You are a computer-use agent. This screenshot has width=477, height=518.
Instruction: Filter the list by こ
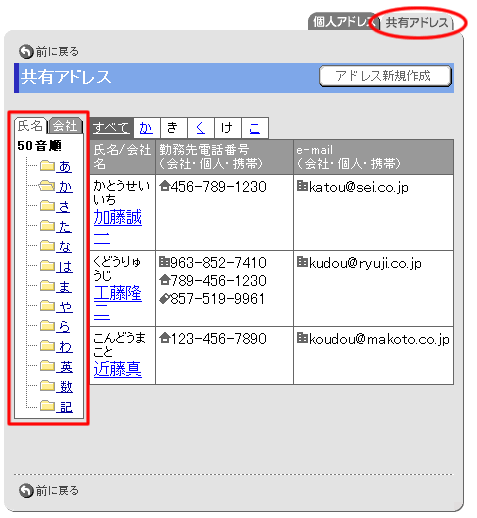(255, 127)
